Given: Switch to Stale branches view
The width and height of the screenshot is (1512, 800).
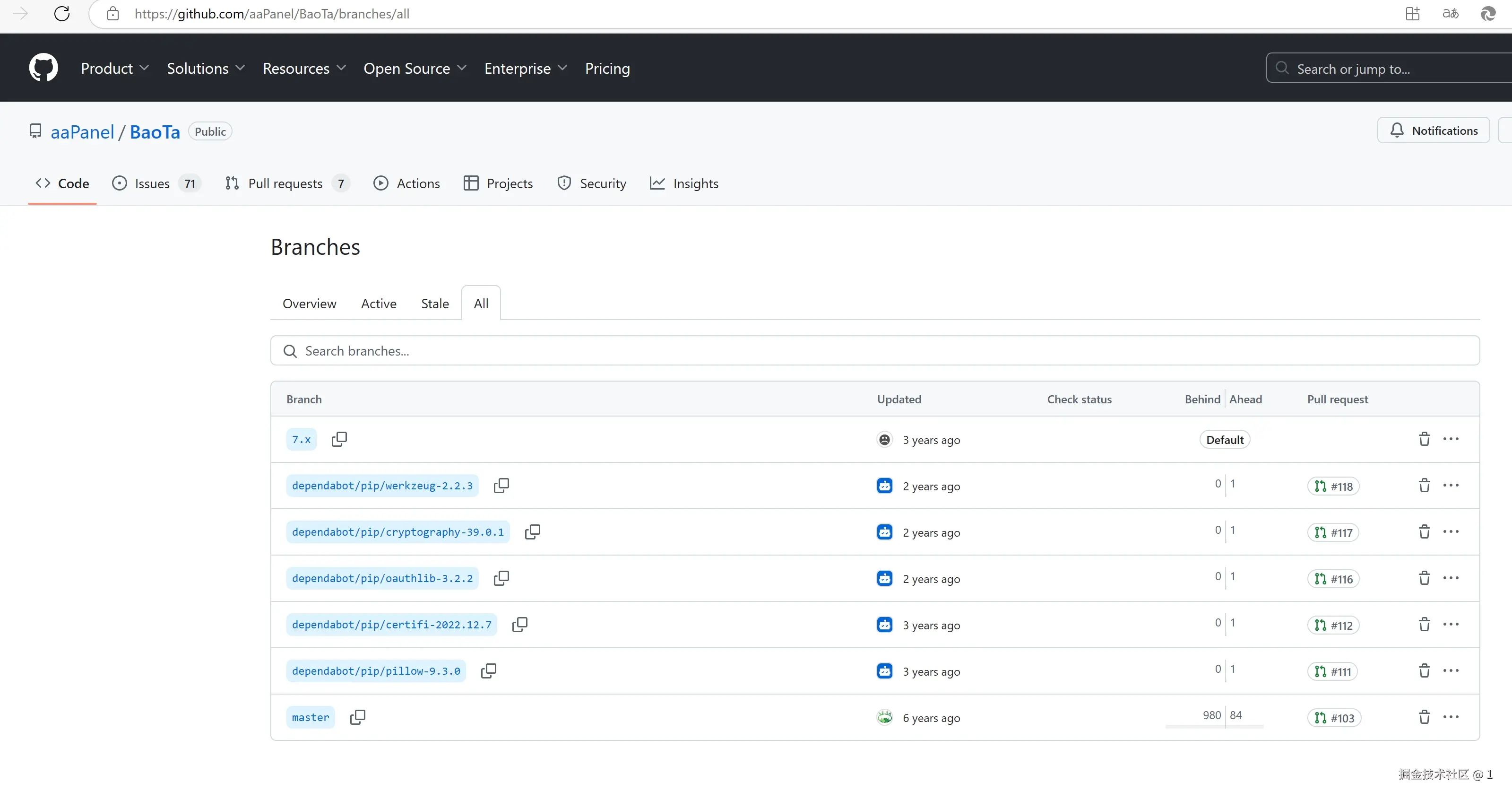Looking at the screenshot, I should [x=435, y=303].
